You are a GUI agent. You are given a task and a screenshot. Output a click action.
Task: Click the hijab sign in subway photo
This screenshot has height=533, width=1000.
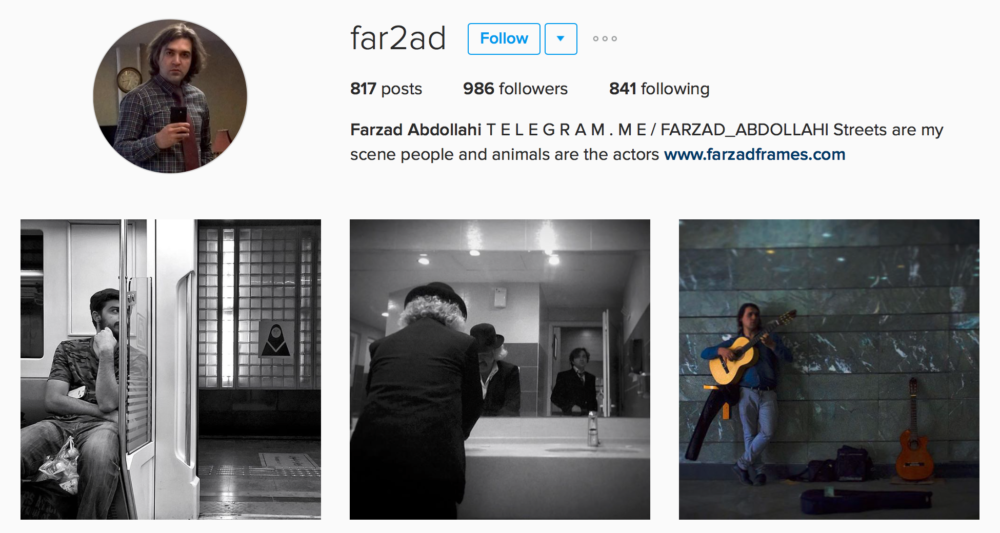[x=276, y=339]
